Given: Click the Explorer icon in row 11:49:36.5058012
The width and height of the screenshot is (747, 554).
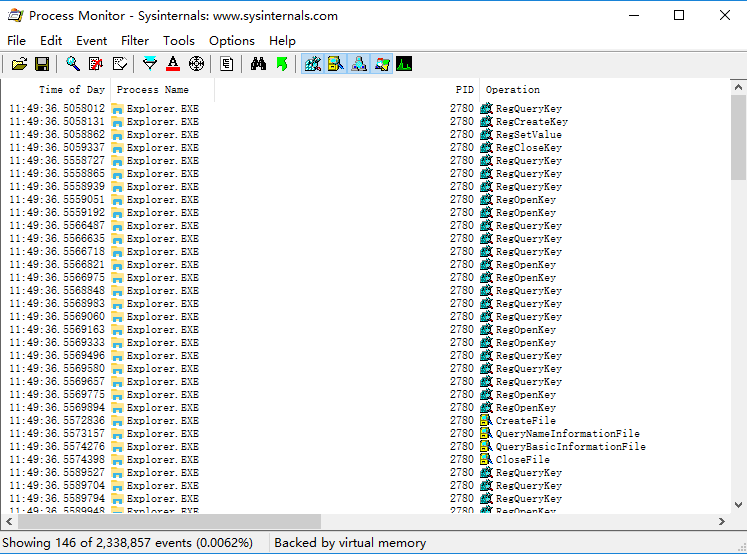Looking at the screenshot, I should tap(117, 109).
